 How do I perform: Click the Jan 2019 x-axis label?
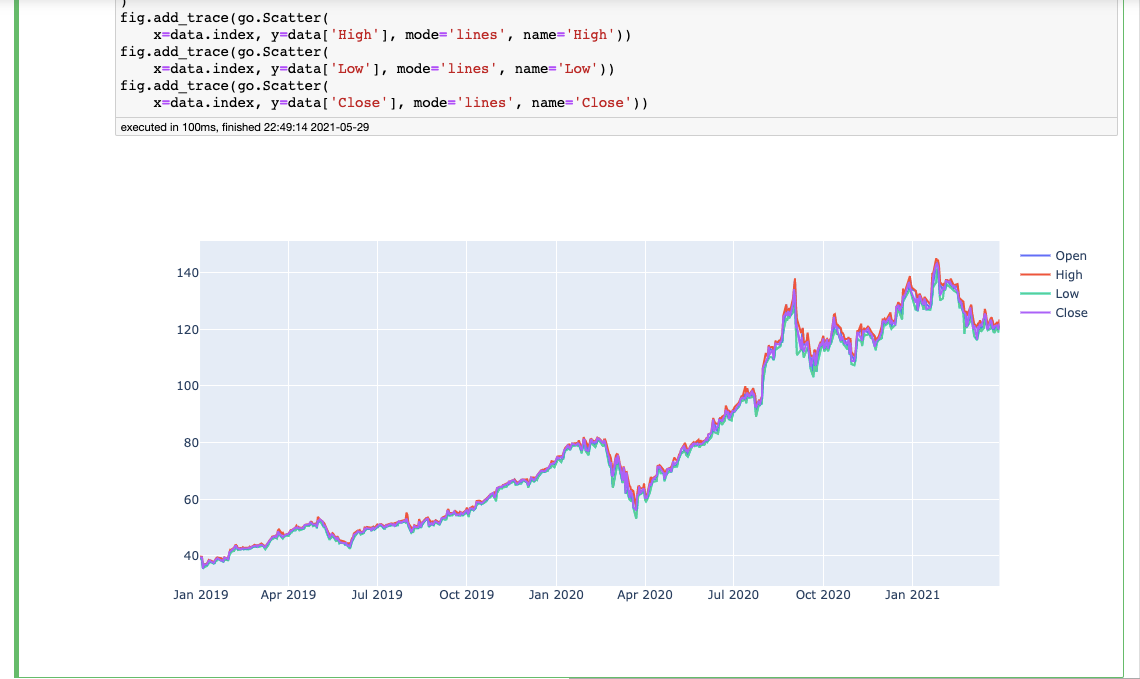[x=201, y=594]
